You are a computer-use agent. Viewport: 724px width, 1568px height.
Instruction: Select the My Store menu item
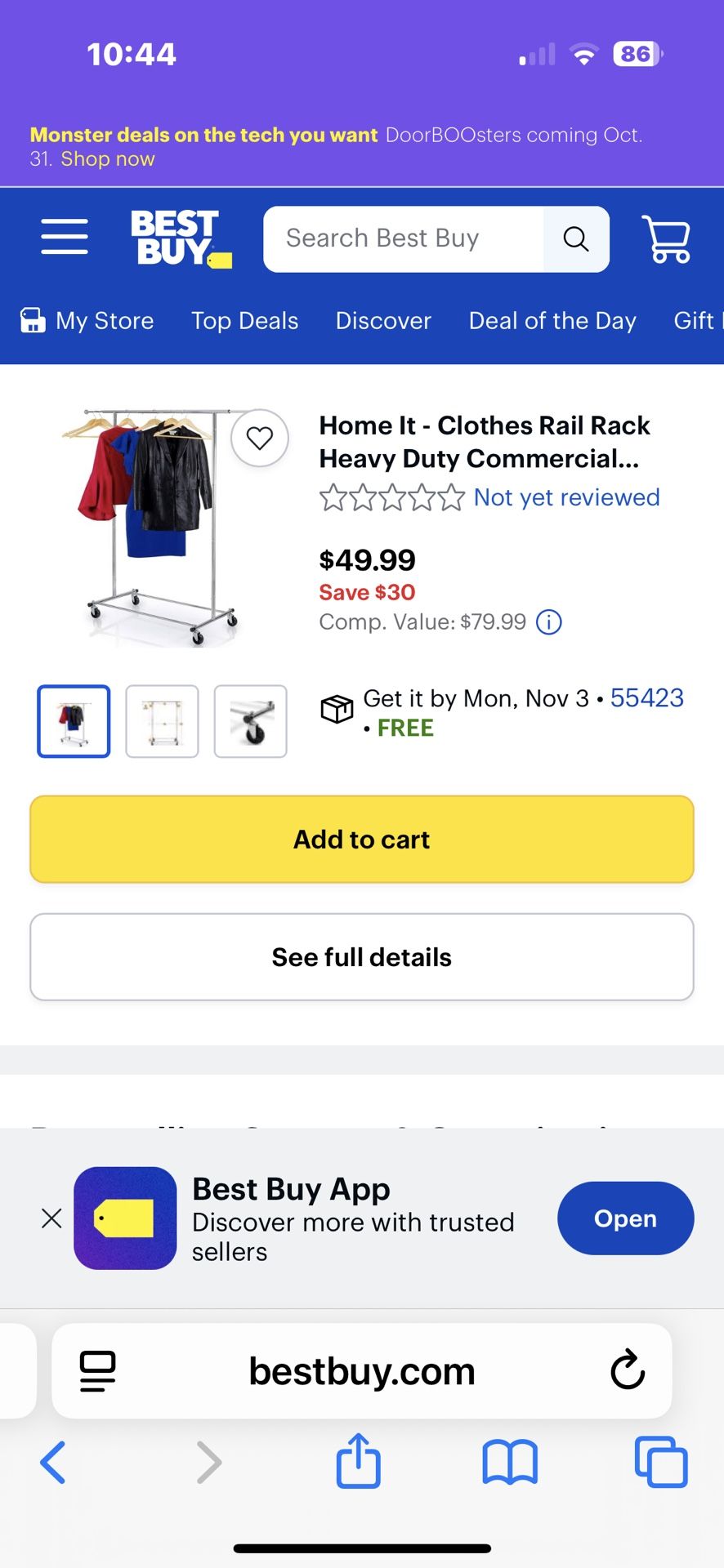(x=87, y=321)
